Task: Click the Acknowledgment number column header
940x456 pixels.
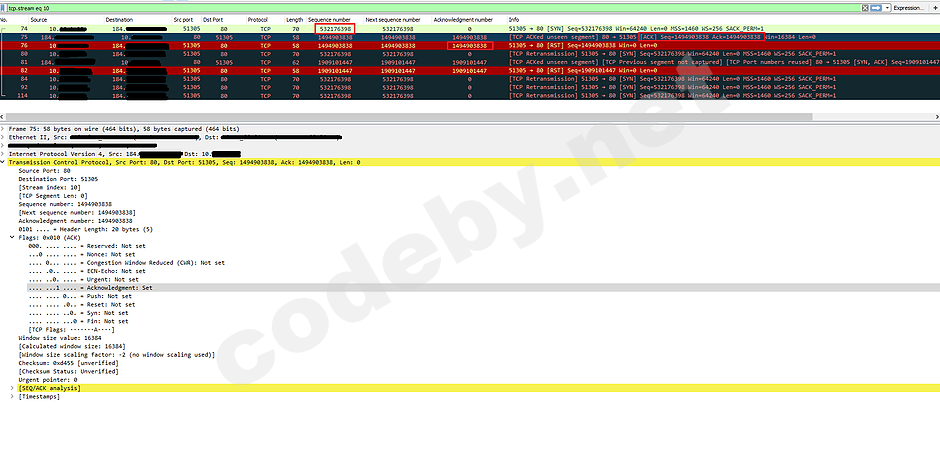Action: pyautogui.click(x=463, y=20)
